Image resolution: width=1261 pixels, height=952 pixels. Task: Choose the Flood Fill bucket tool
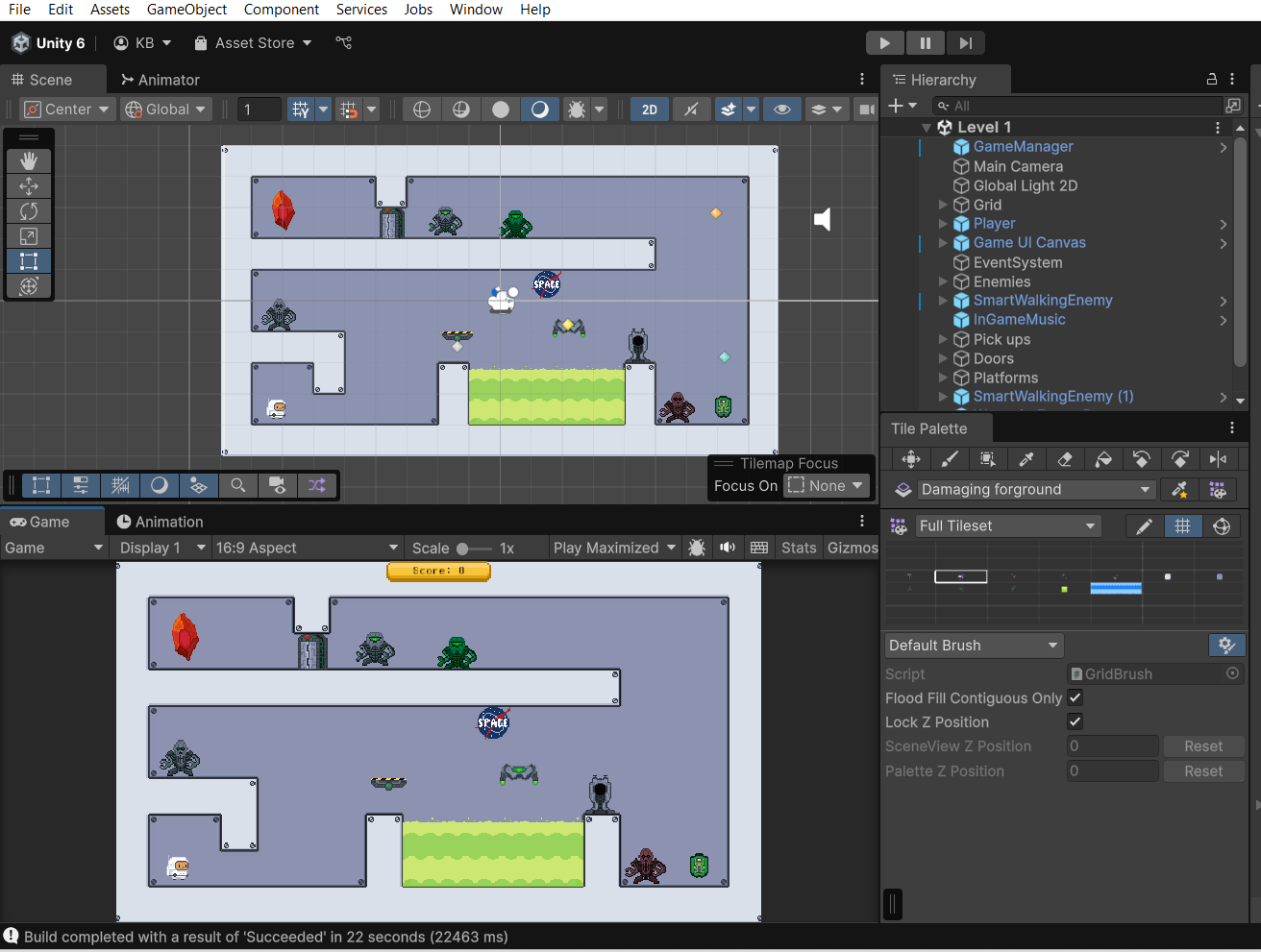1103,459
